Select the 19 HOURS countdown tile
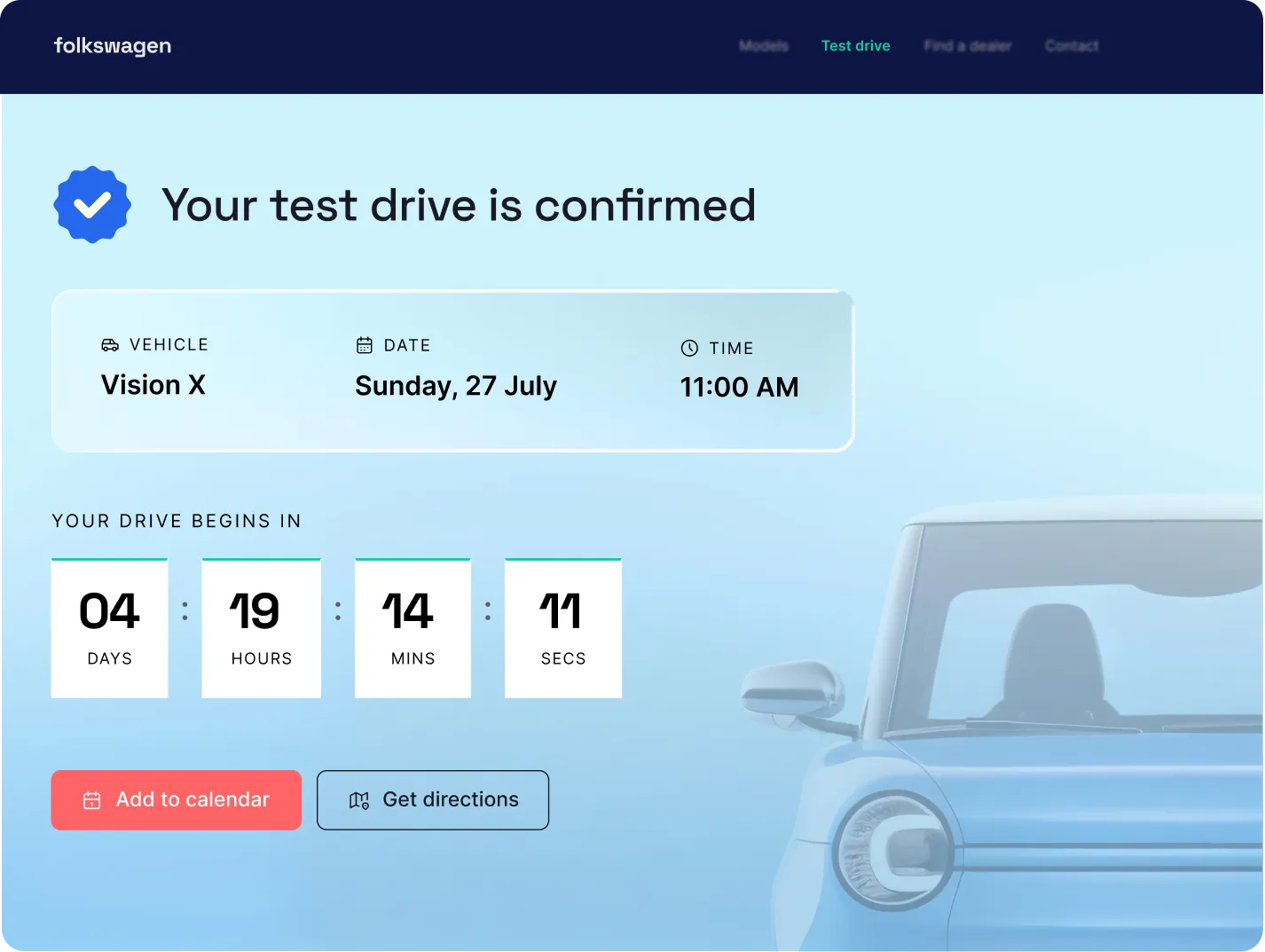 [x=262, y=628]
